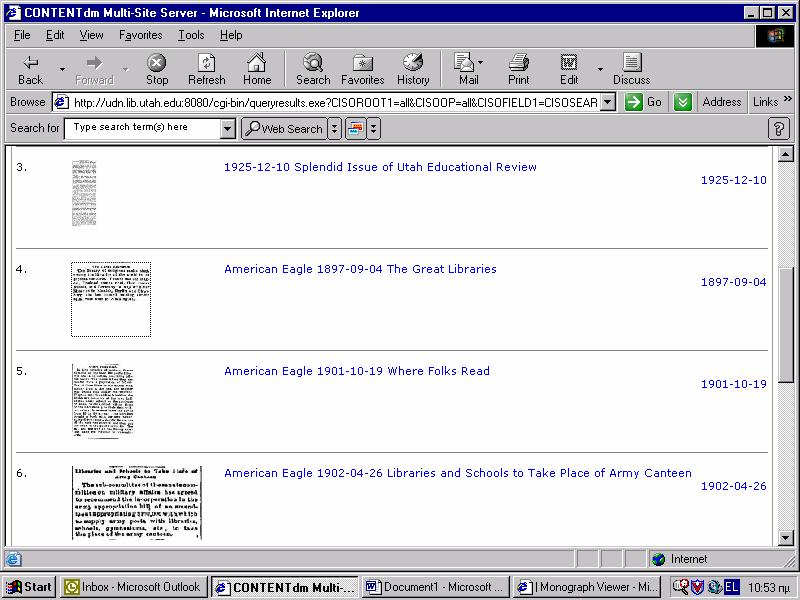800x600 pixels.
Task: Switch to Document1 Microsoft Word taskbar button
Action: pyautogui.click(x=436, y=587)
